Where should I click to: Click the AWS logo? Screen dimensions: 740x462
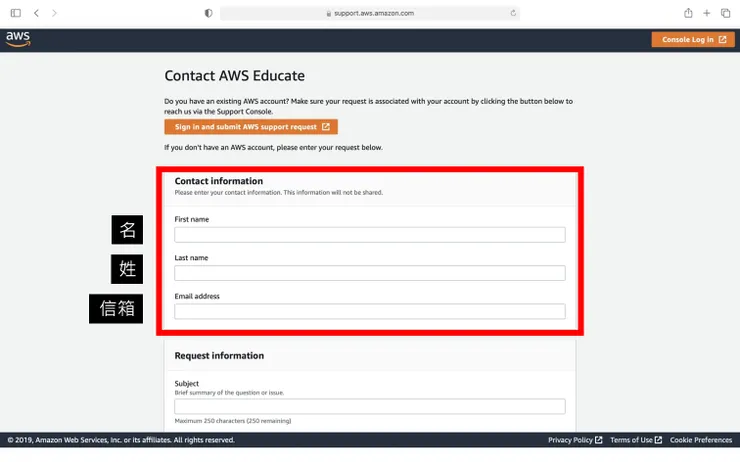pos(18,38)
